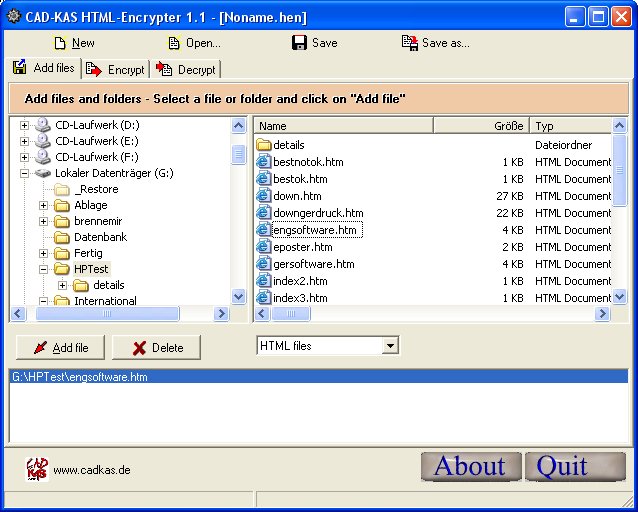Click the folder tree vertical scrollbar down arrow
Screen dimensions: 638x512
tap(239, 296)
